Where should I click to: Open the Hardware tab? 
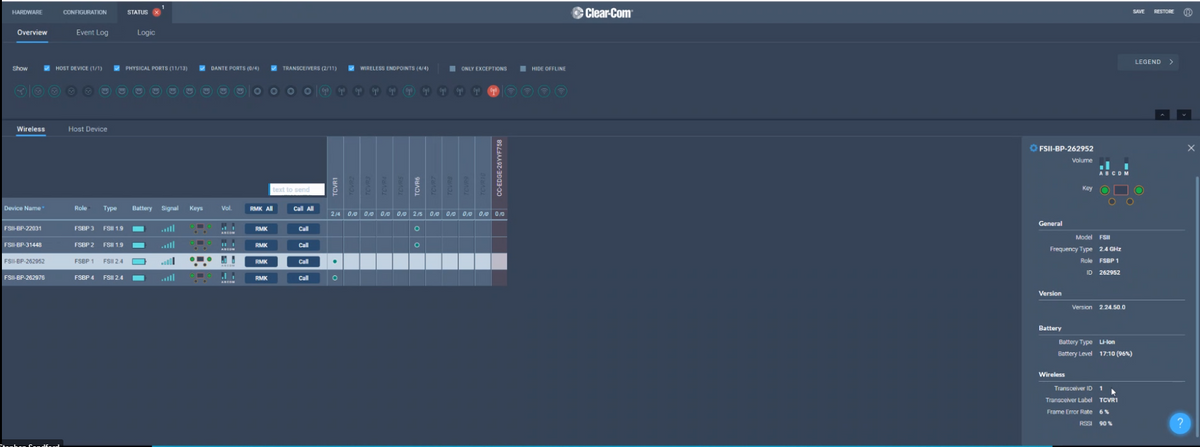pos(27,12)
